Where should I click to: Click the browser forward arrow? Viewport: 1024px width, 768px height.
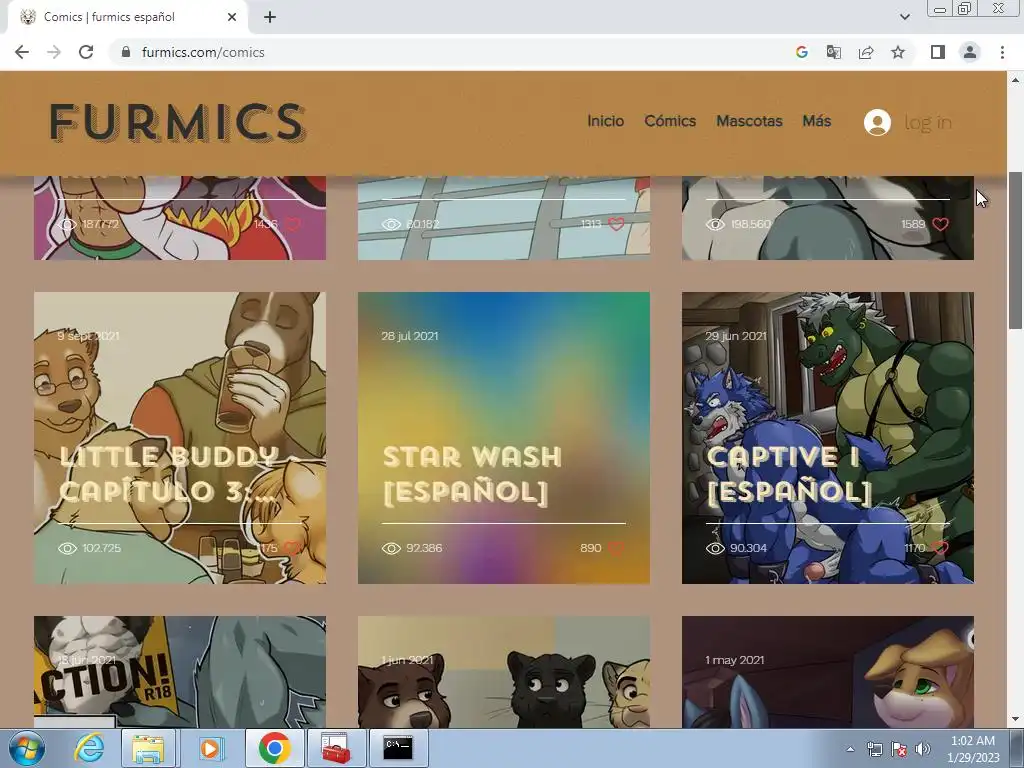click(54, 52)
